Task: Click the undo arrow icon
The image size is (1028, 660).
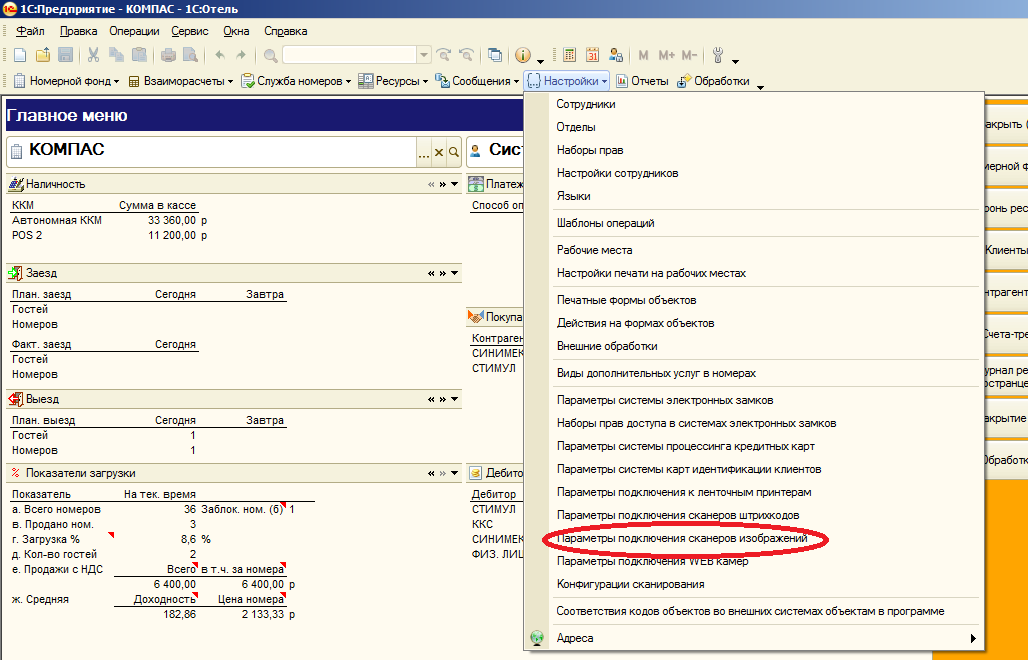Action: tap(220, 56)
